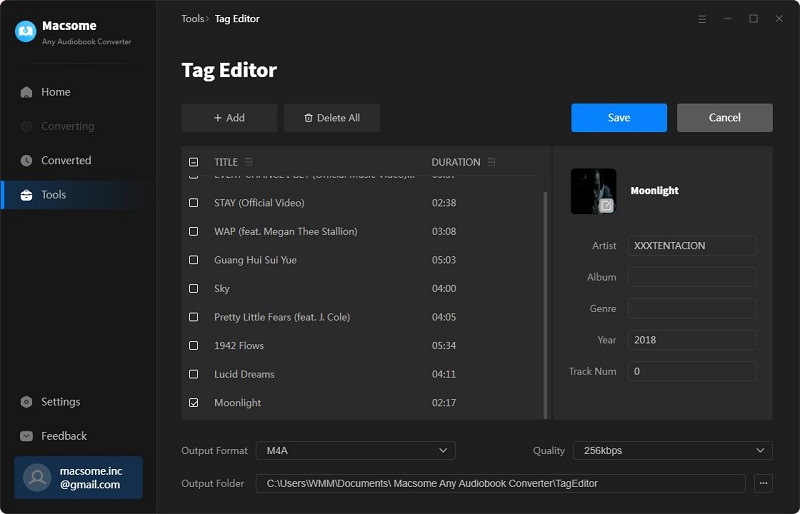The width and height of the screenshot is (800, 514).
Task: Edit the Artist field XXXTENTACION
Action: [692, 246]
